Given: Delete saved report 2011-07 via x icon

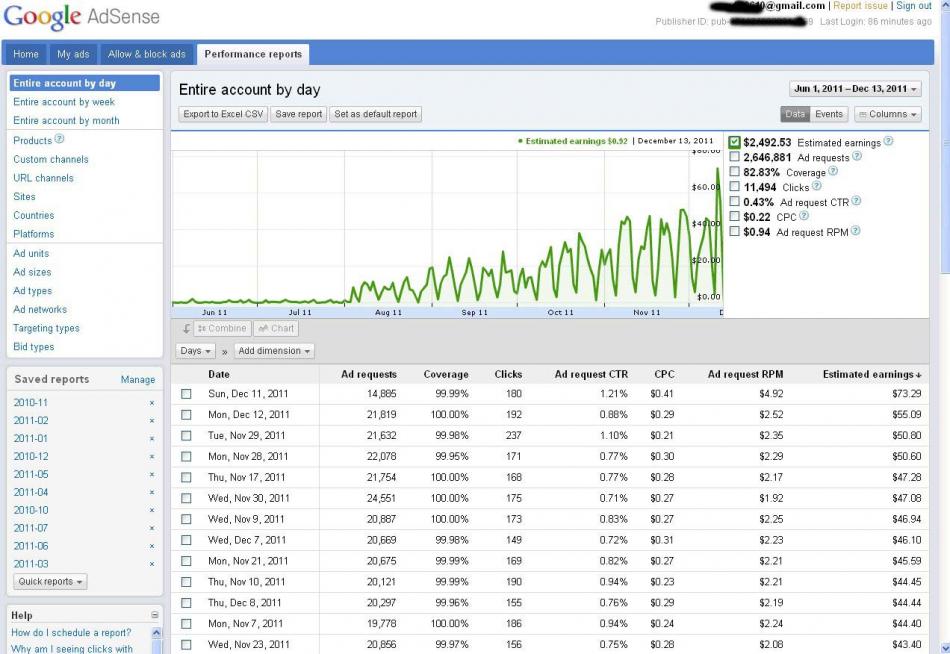Looking at the screenshot, I should coord(152,529).
